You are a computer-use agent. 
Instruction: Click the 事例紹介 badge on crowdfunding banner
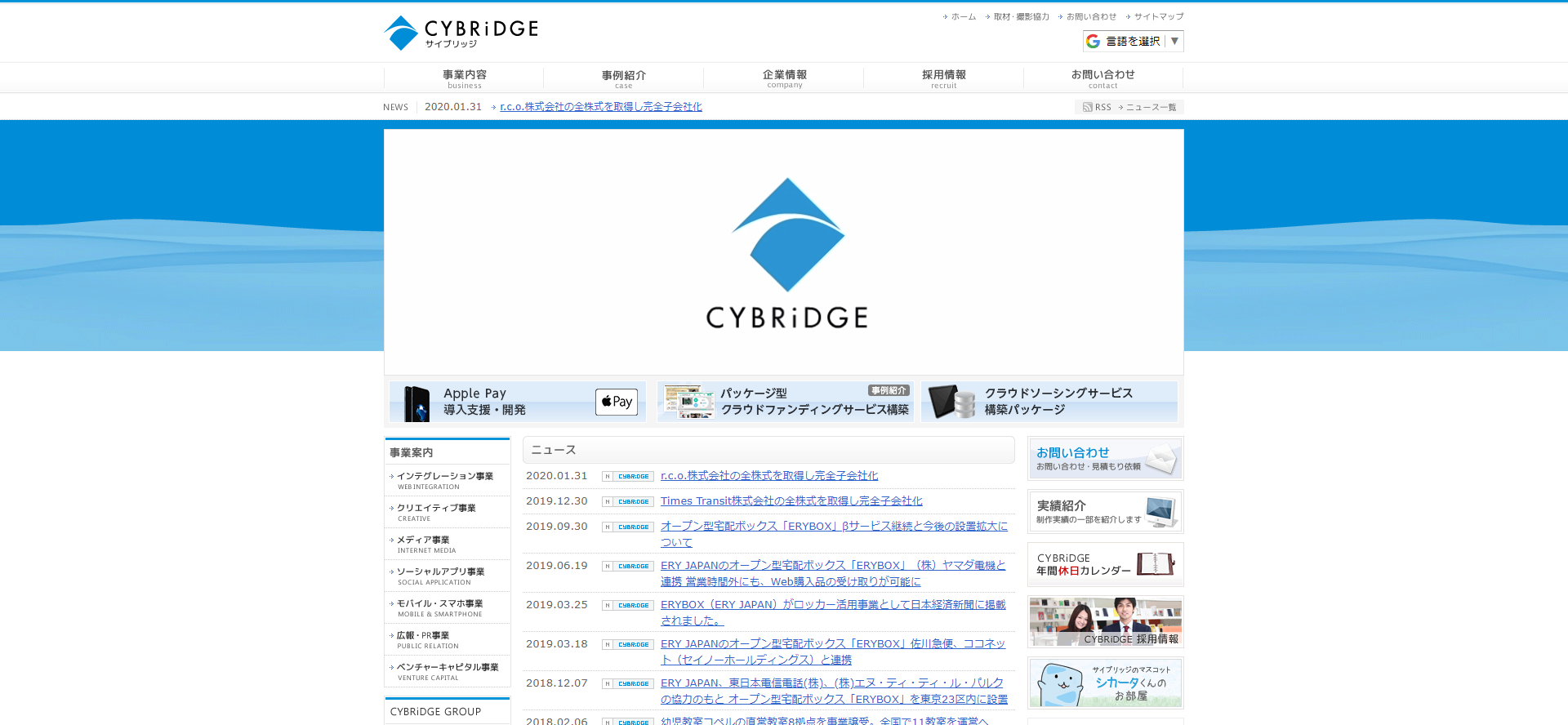pos(889,390)
